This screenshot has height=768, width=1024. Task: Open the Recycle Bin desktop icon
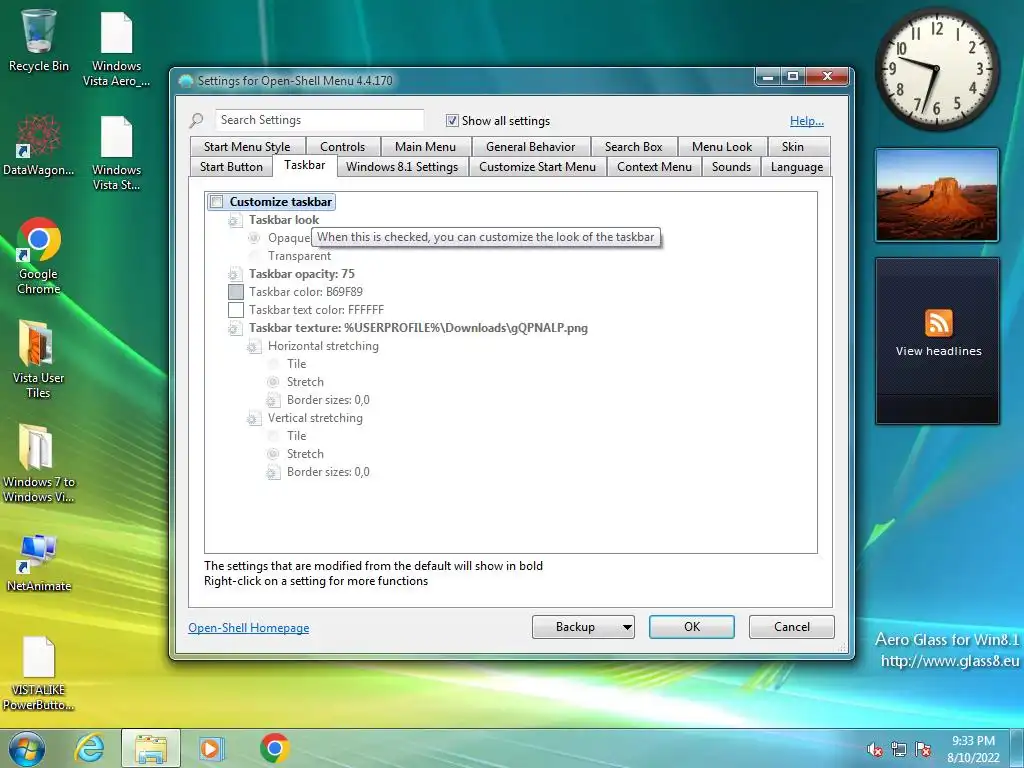[x=39, y=41]
